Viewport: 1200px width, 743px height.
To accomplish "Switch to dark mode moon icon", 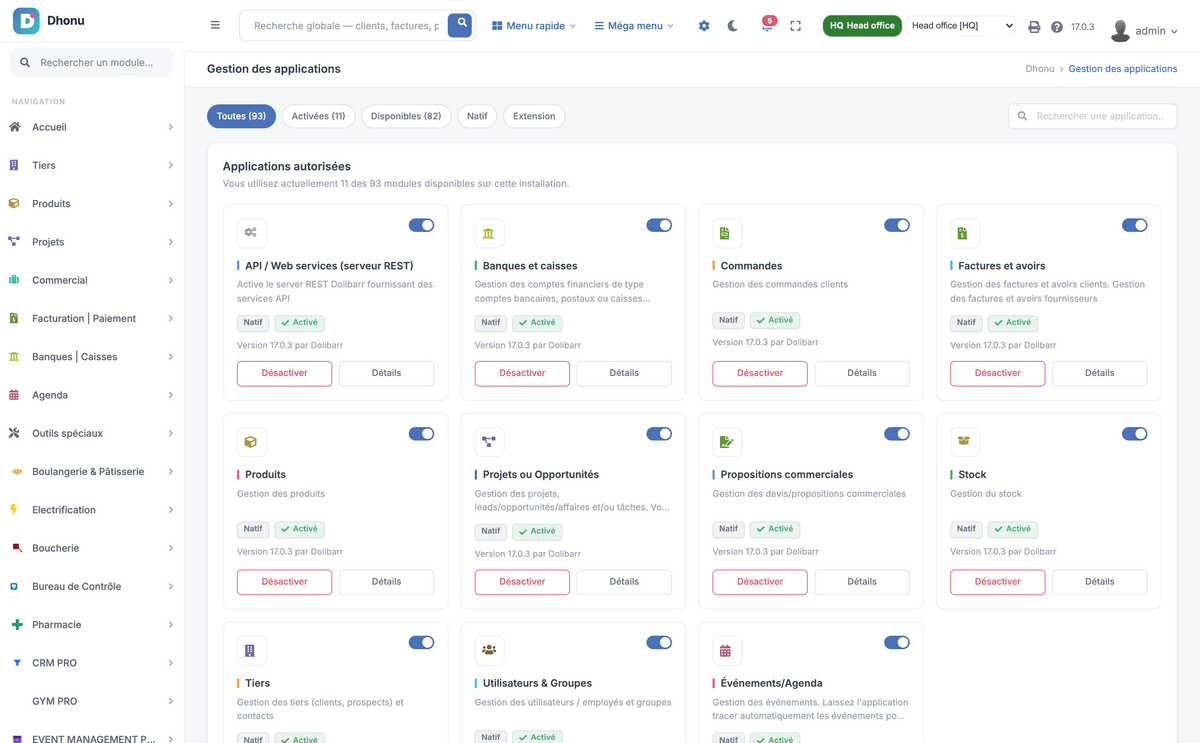I will (x=733, y=26).
